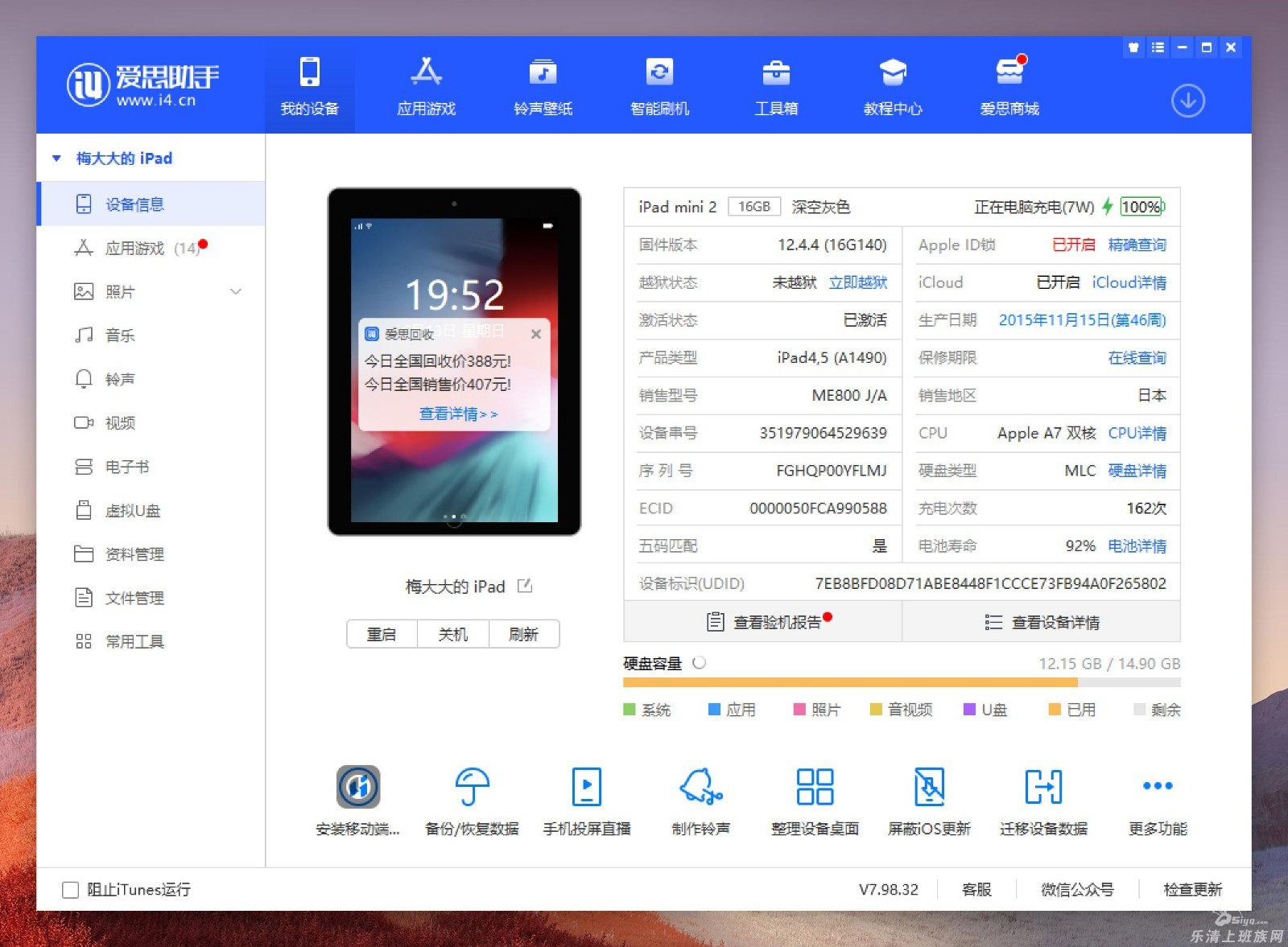The width and height of the screenshot is (1288, 947).
Task: Click 整理设备桌面 grid icon
Action: pyautogui.click(x=815, y=786)
